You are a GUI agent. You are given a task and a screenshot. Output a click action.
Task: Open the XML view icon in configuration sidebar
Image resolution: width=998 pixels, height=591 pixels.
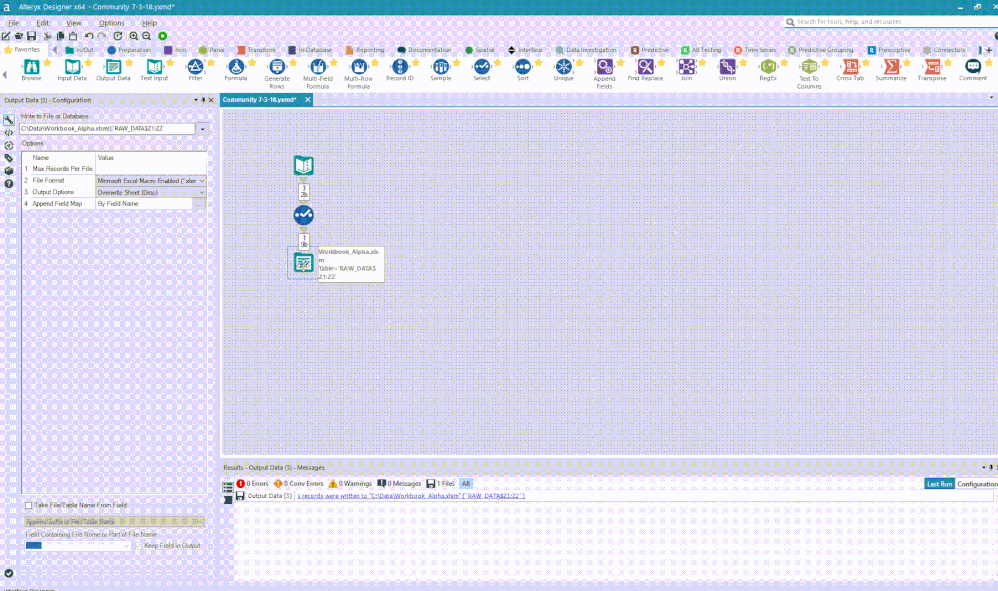tap(9, 133)
